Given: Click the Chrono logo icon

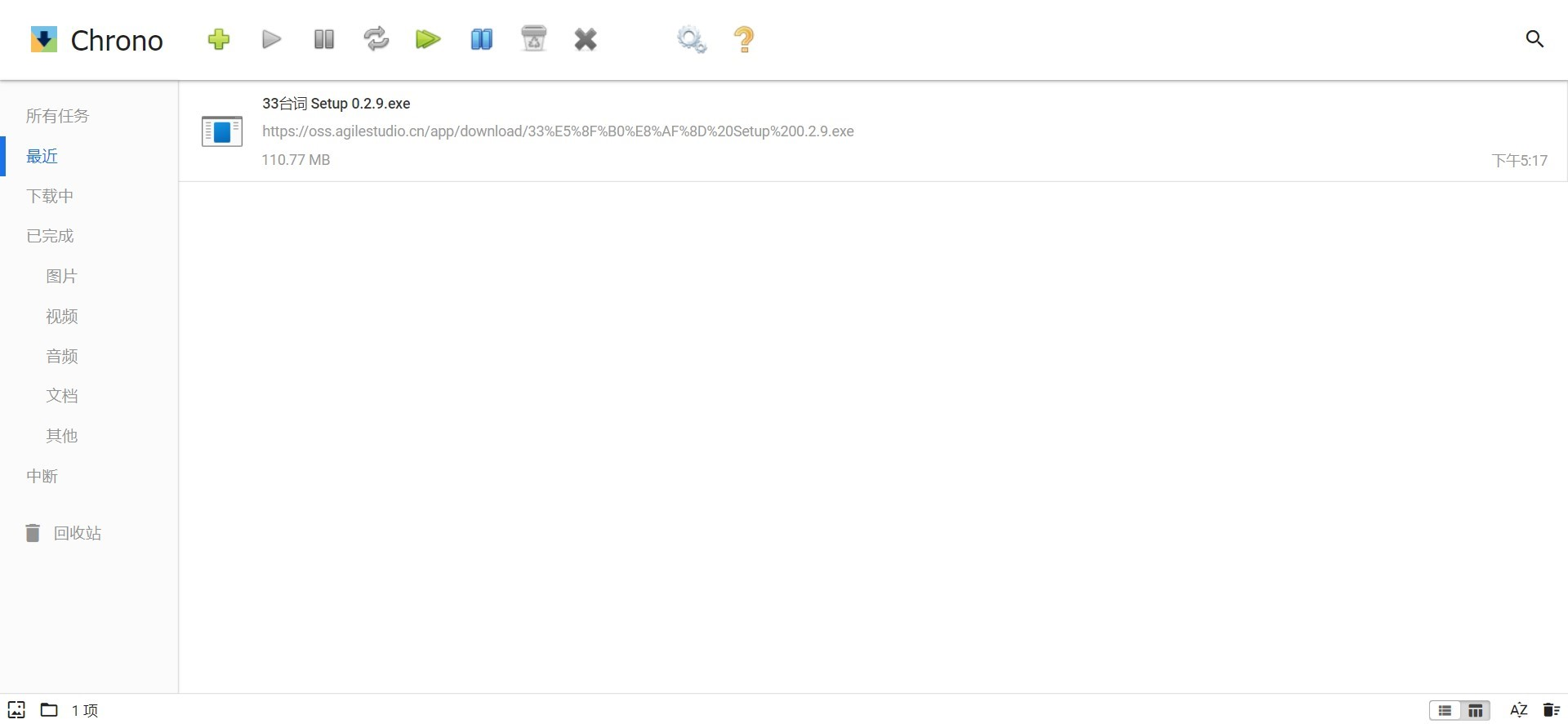Looking at the screenshot, I should (44, 39).
